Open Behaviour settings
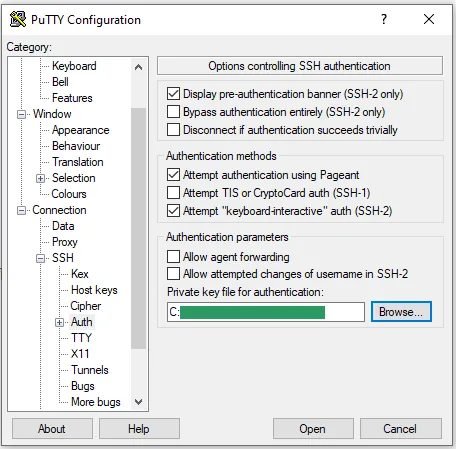Screen dimensions: 456x449 tap(76, 146)
